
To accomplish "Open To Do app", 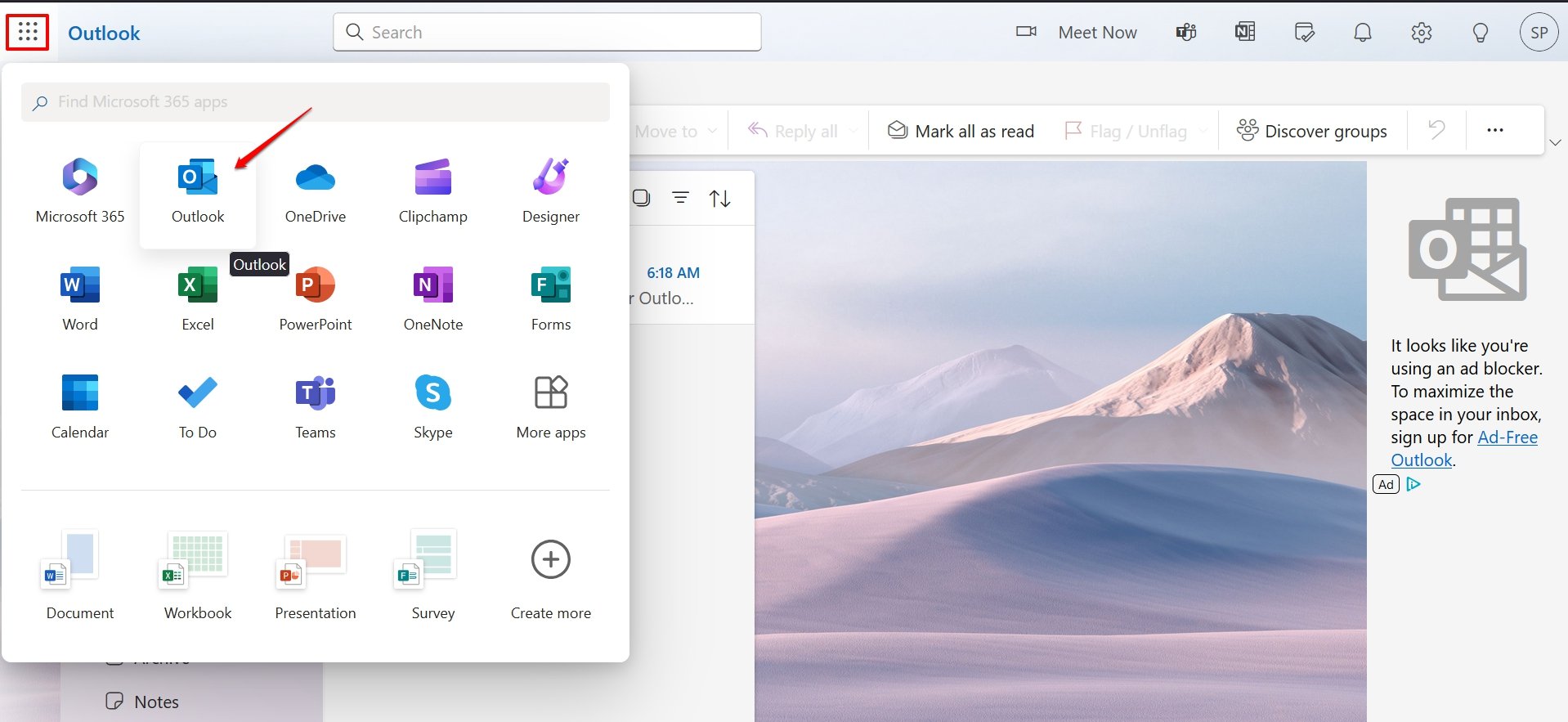I will tap(198, 407).
